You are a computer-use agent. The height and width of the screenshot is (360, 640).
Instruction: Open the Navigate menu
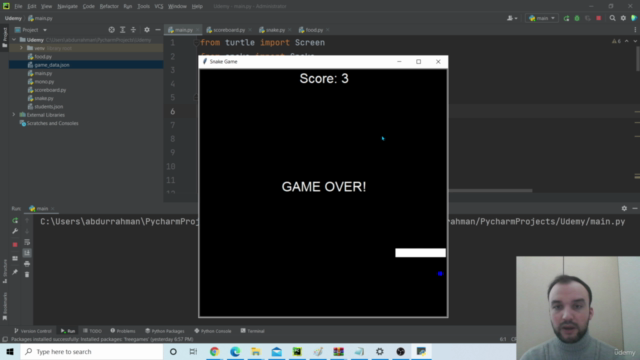pos(67,6)
